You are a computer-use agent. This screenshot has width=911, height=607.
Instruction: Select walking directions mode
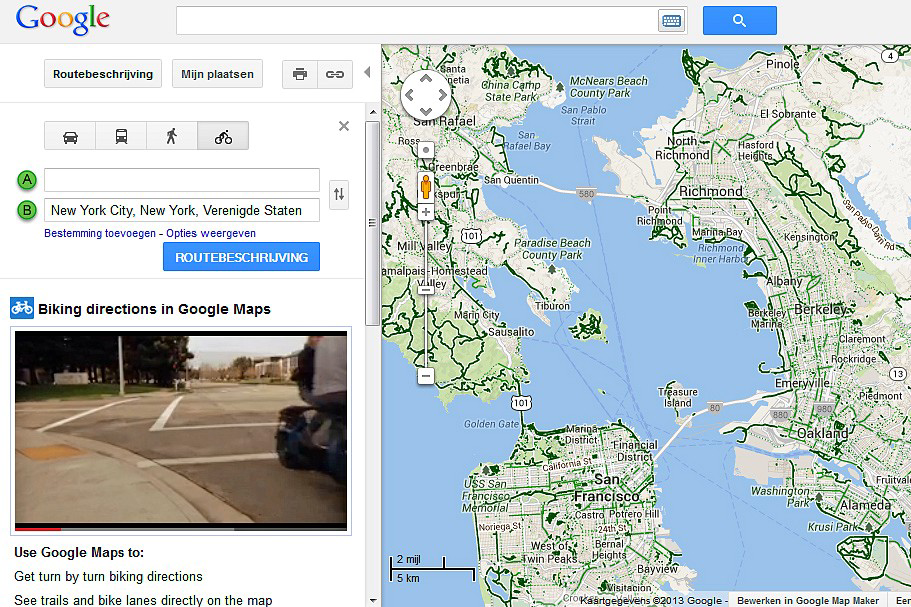click(172, 135)
